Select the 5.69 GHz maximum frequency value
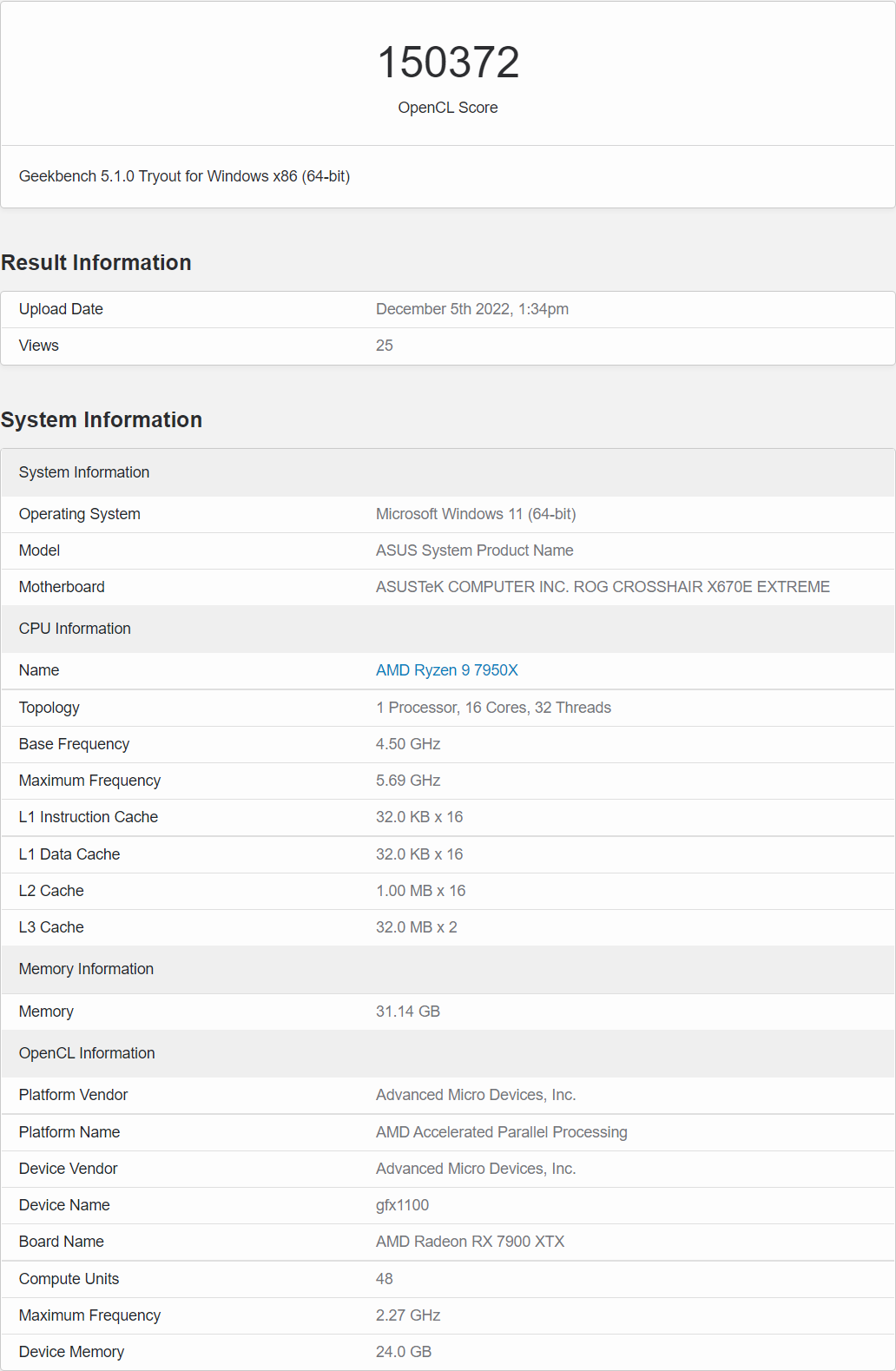The image size is (896, 1371). [408, 781]
